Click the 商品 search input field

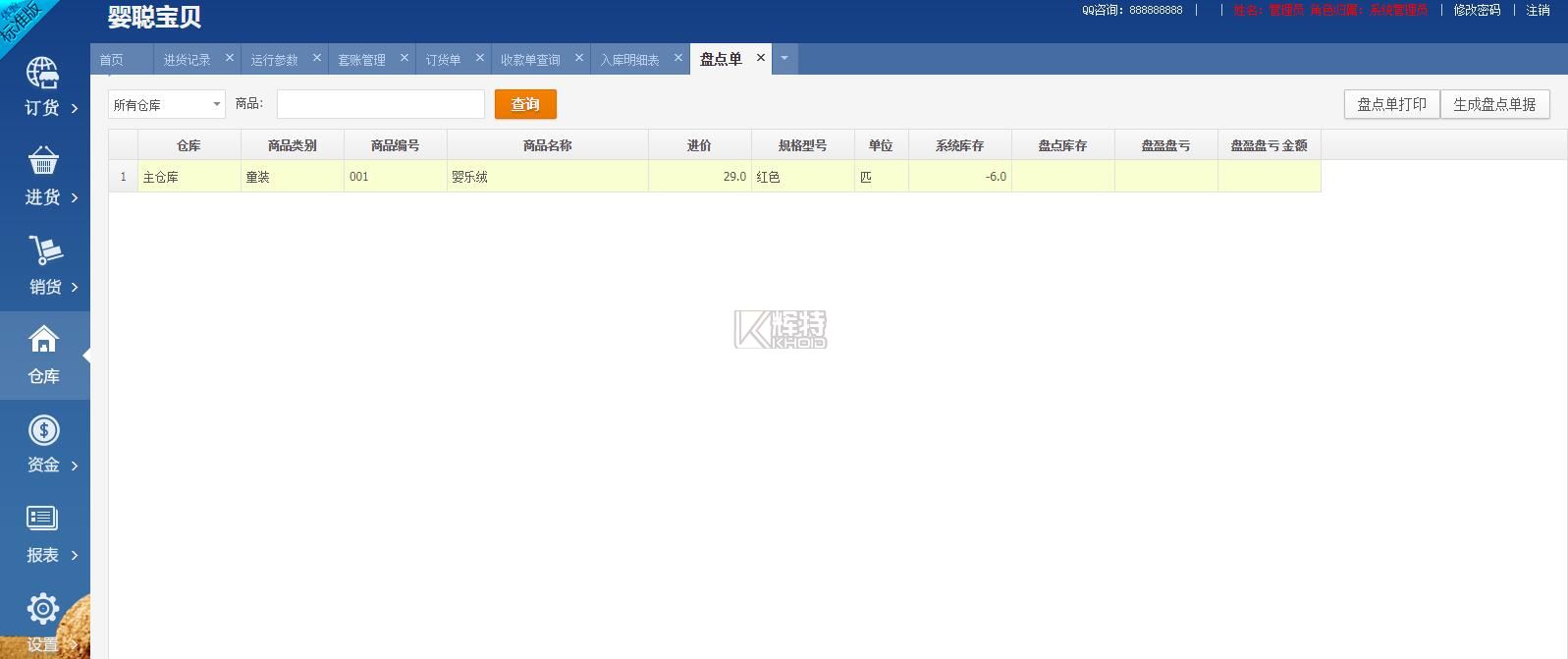[380, 104]
